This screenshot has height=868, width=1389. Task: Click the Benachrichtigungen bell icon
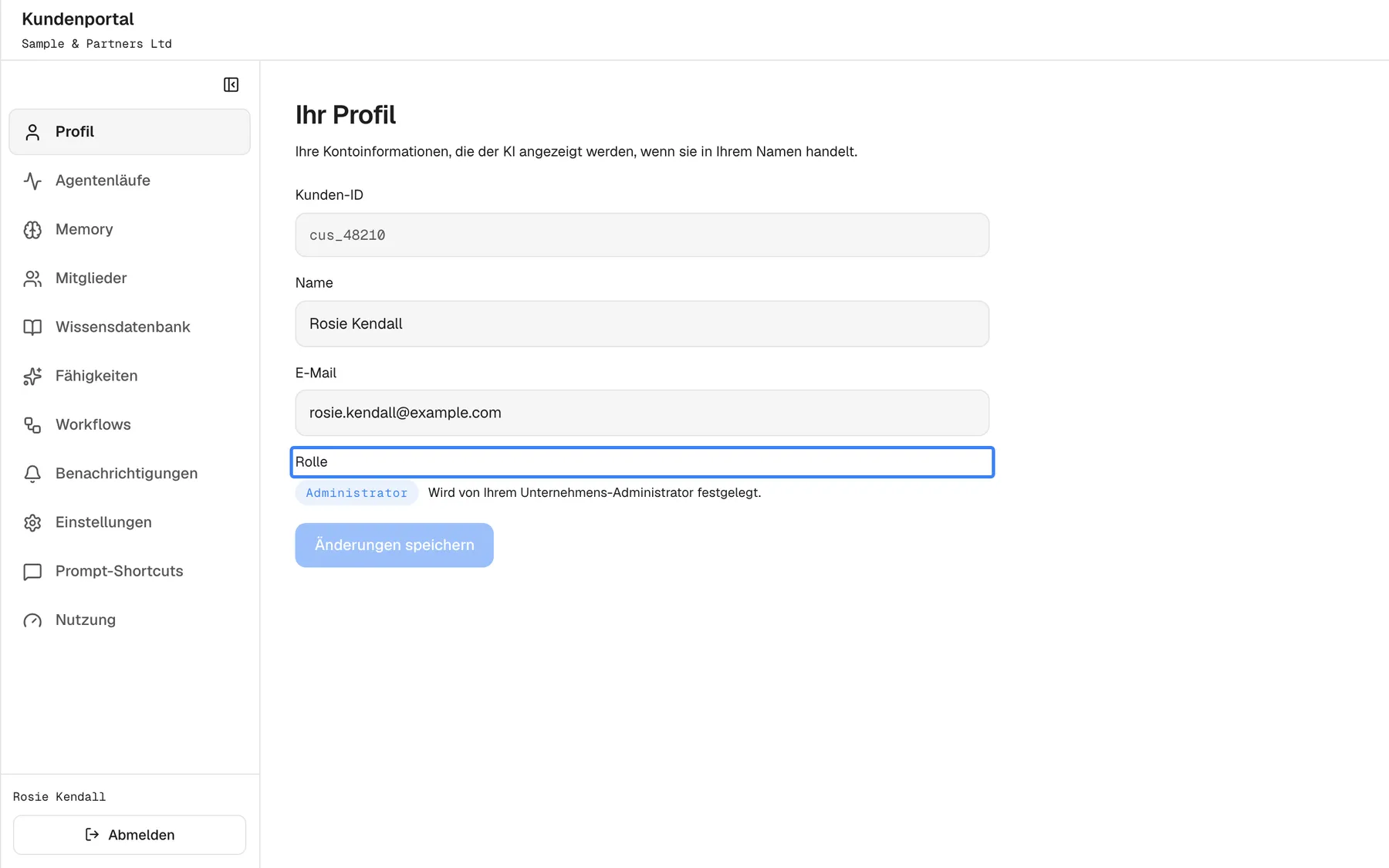pos(32,474)
